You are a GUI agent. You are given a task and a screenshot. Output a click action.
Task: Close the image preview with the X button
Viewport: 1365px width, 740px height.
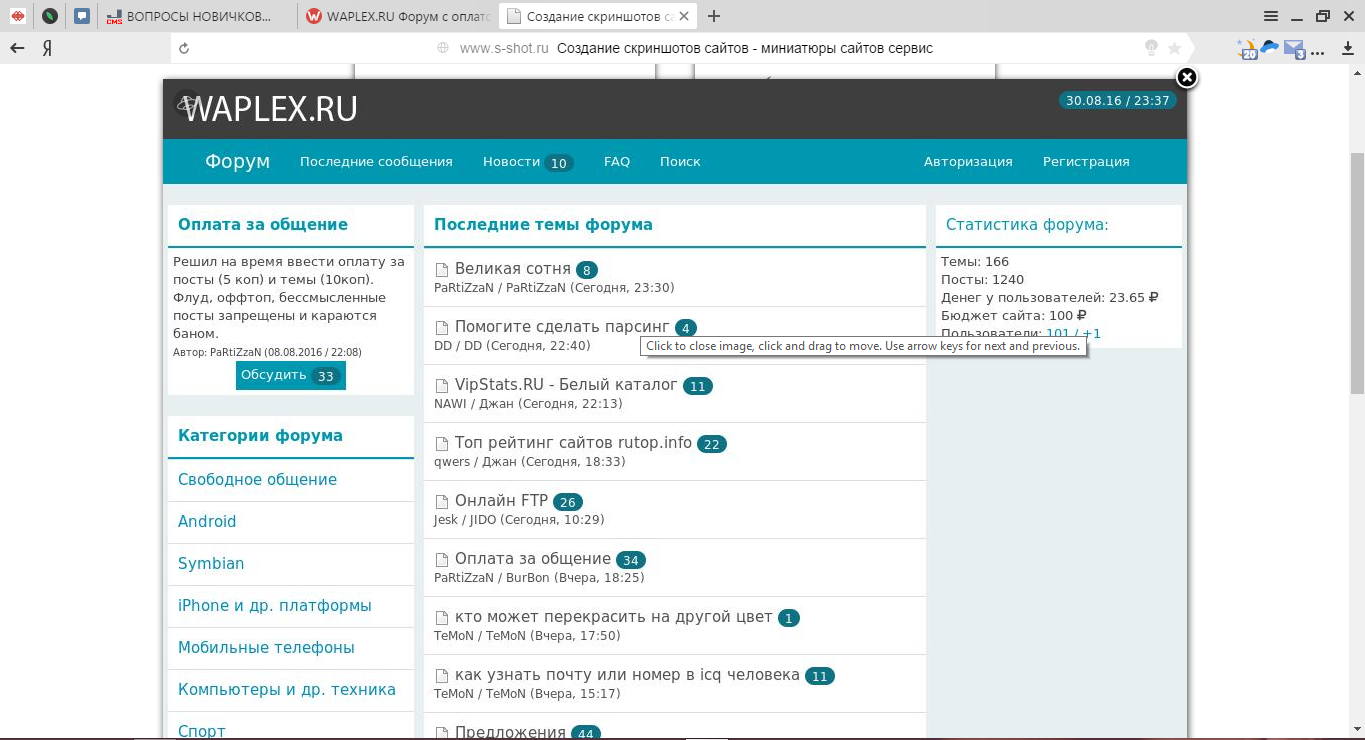point(1186,78)
